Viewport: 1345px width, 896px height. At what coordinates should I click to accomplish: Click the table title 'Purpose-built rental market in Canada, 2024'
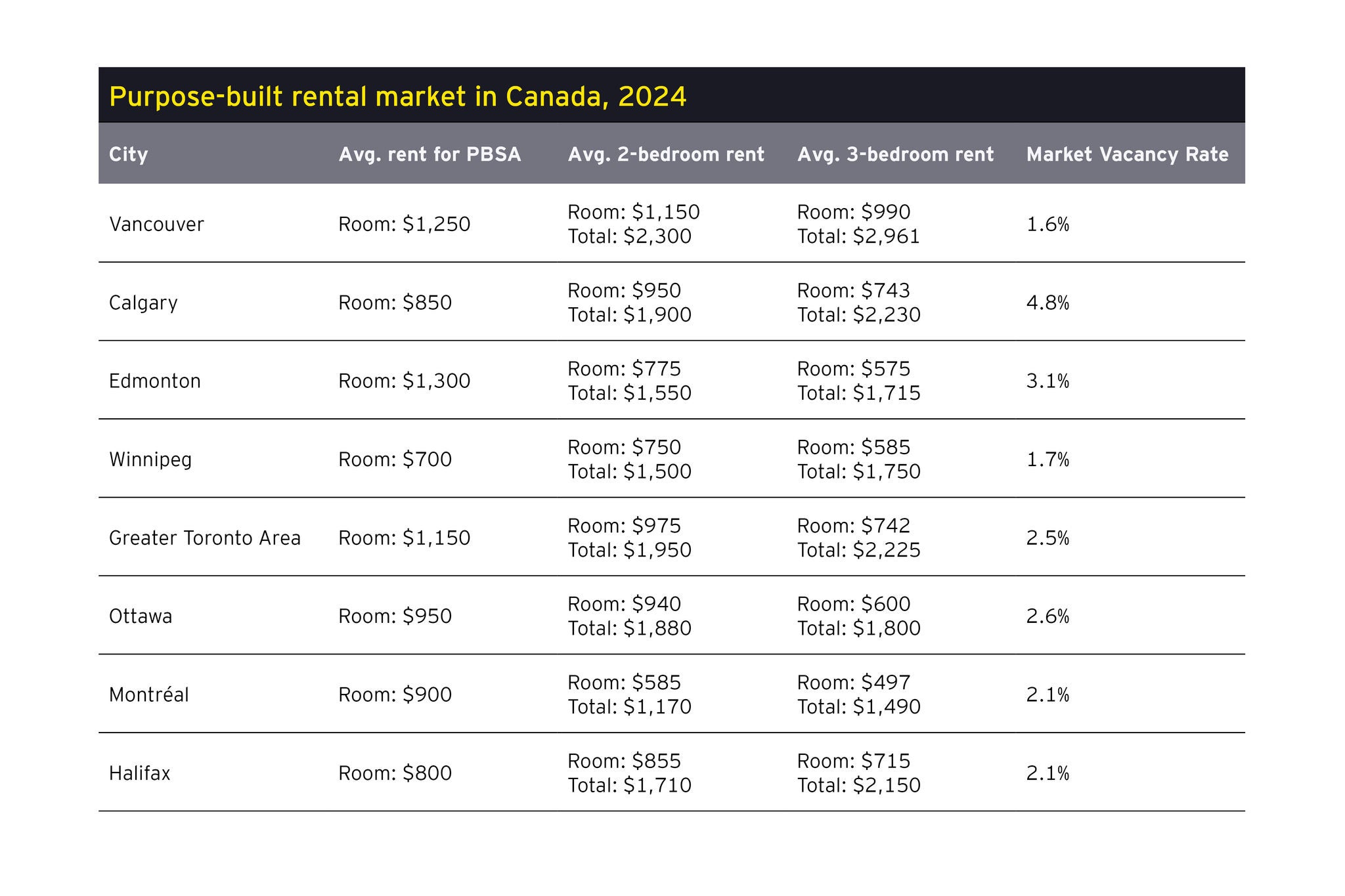click(397, 96)
